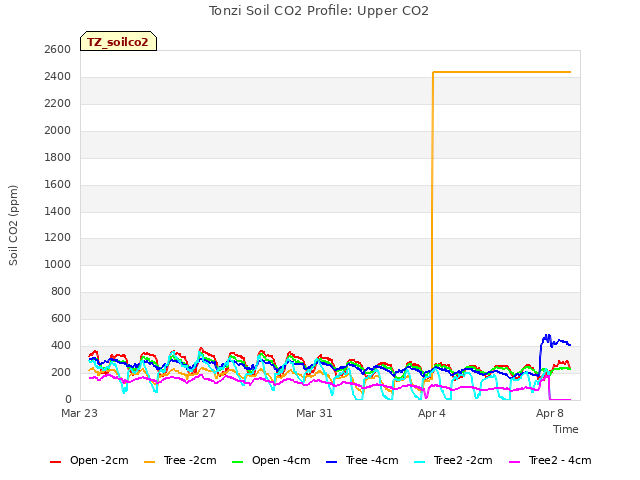Click the 2000 y-axis label
Screen dimensions: 640x480
pyautogui.click(x=58, y=130)
